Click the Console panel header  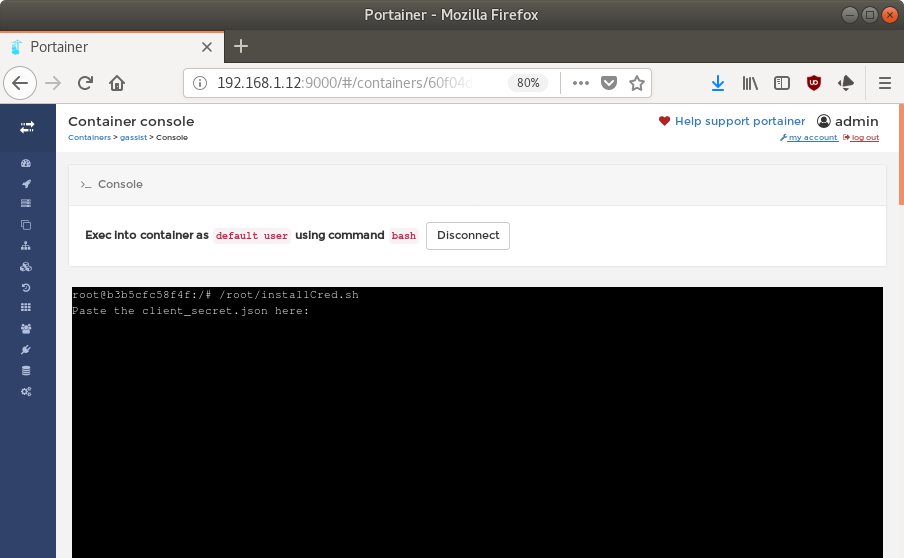tap(477, 184)
